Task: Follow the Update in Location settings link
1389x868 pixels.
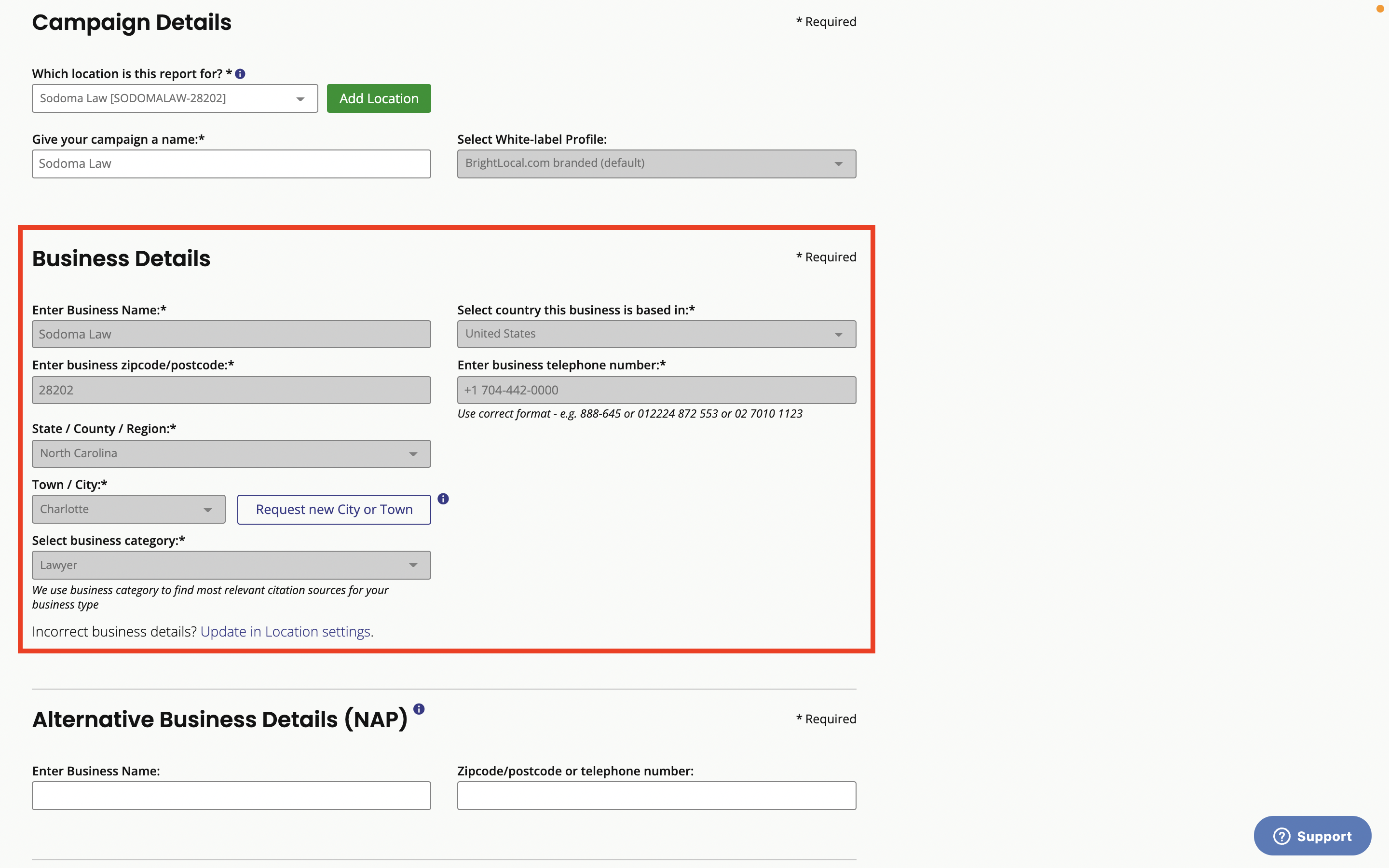Action: click(x=287, y=632)
